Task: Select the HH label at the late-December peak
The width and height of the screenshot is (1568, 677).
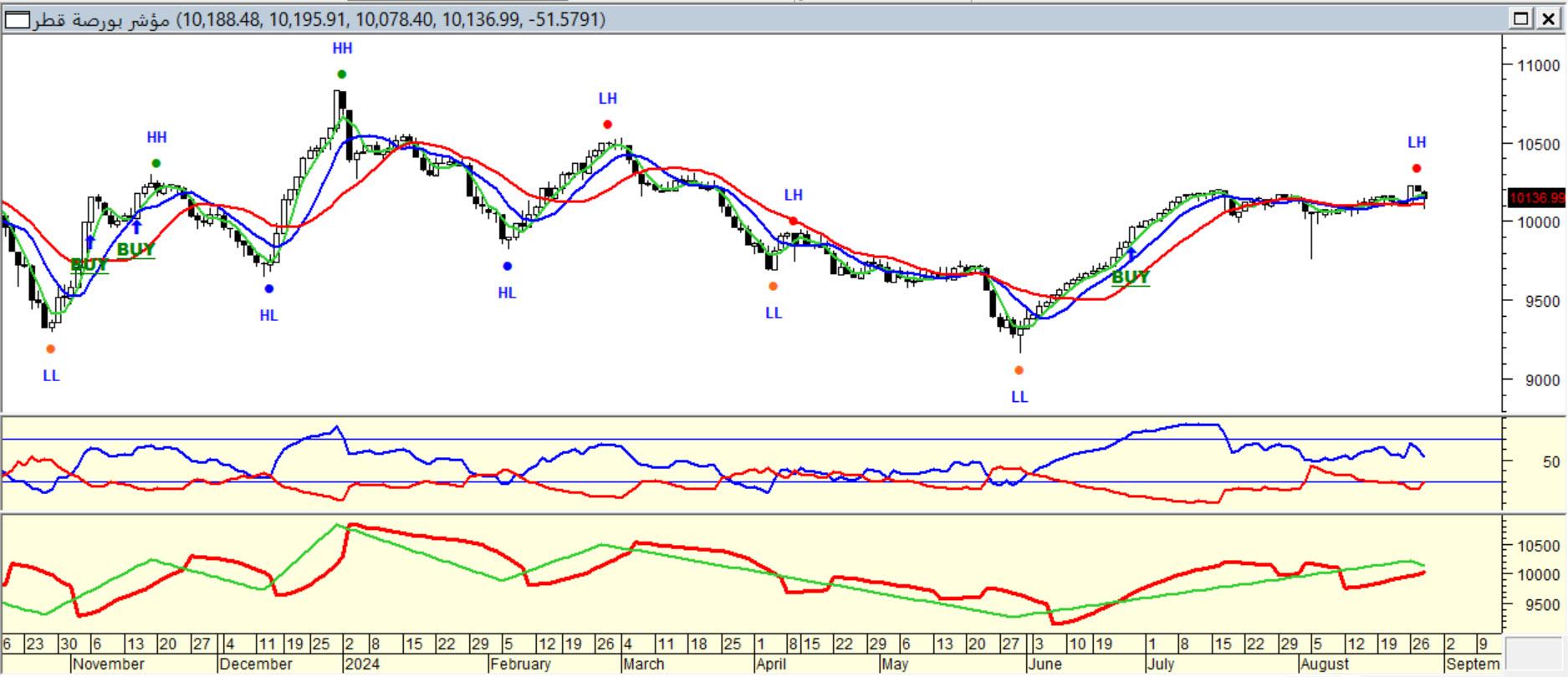Action: point(342,49)
